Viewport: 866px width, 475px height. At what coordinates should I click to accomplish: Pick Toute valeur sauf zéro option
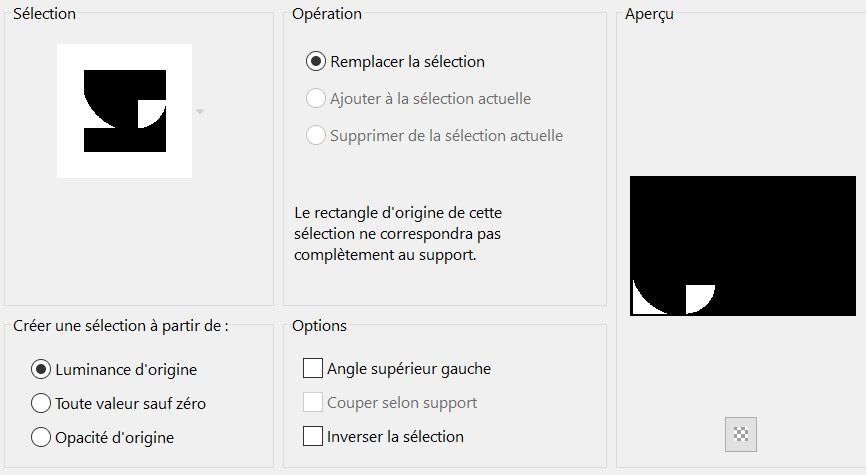click(41, 404)
